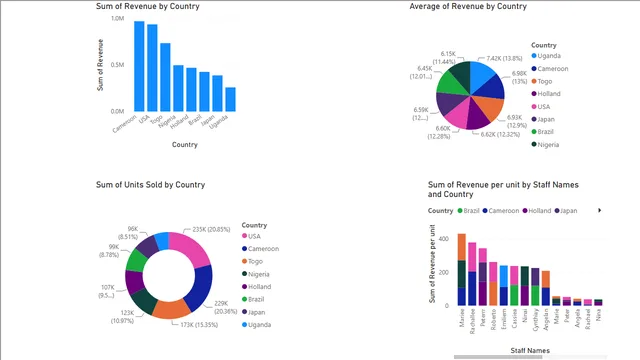Click the 123K (10.97%) donut label
The image size is (640, 360).
click(122, 317)
